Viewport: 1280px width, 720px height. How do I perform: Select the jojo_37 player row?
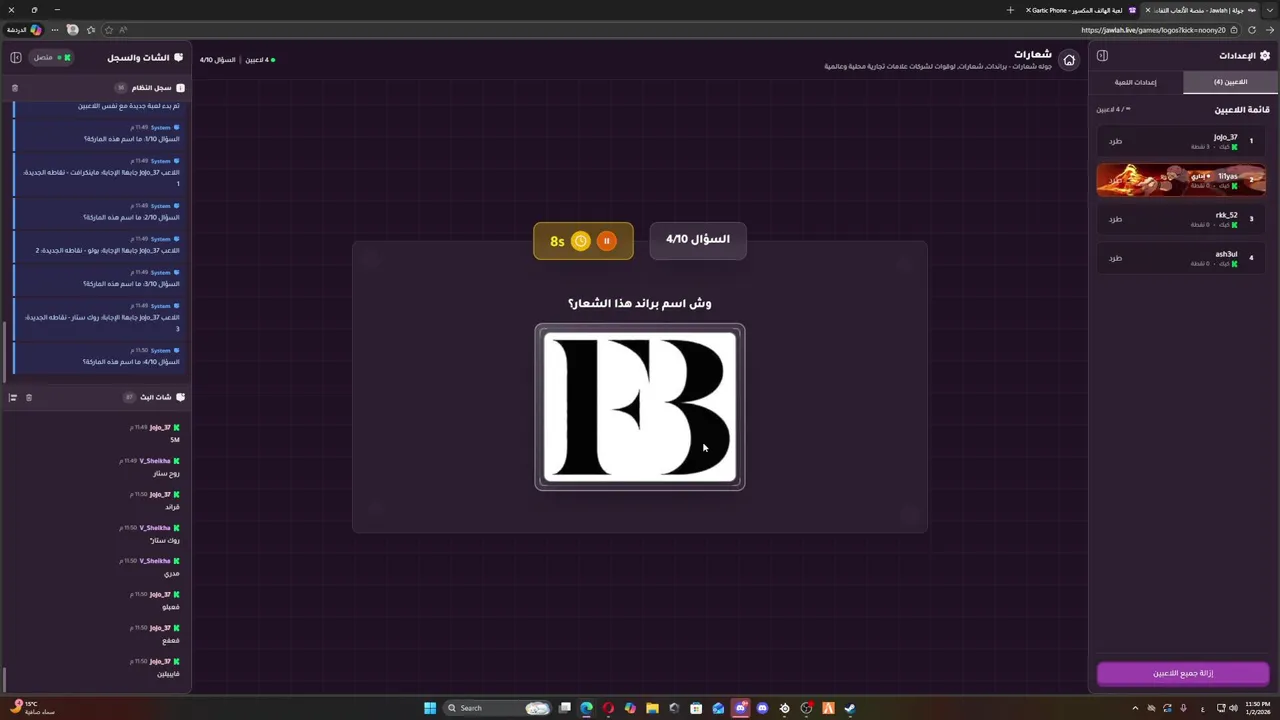point(1181,141)
